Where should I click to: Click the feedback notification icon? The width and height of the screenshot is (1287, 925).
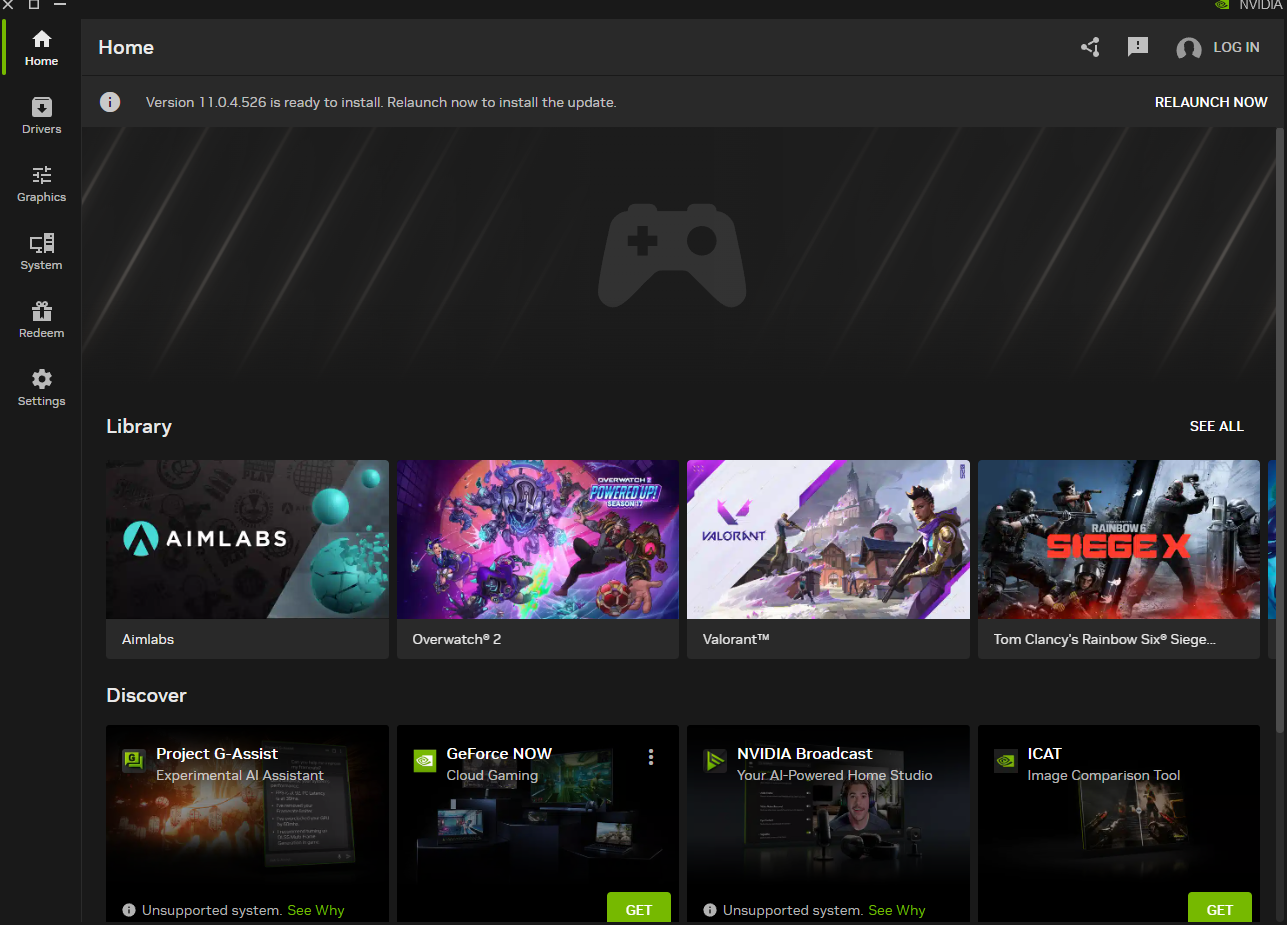tap(1138, 47)
